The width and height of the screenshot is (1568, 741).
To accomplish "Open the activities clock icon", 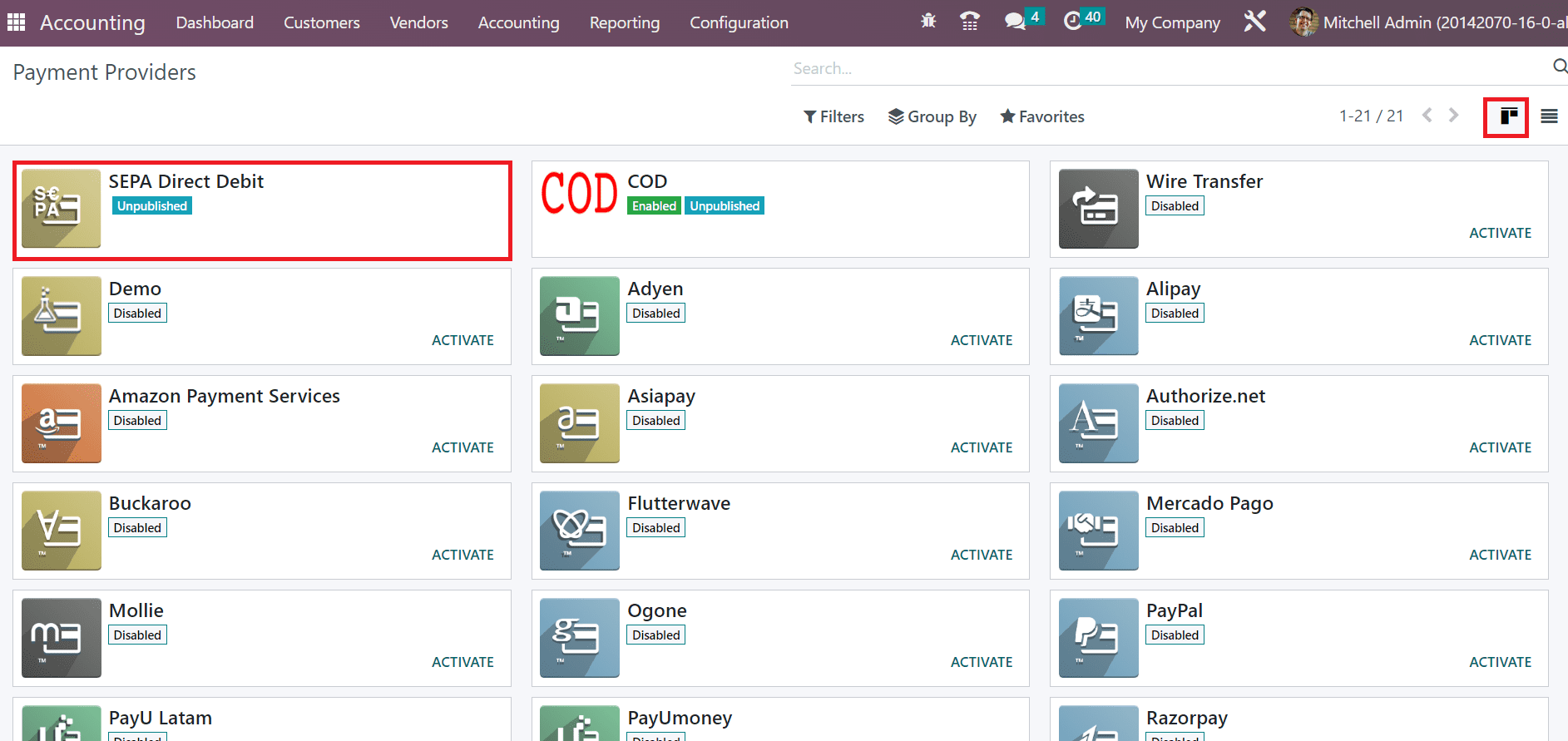I will pos(1073,21).
